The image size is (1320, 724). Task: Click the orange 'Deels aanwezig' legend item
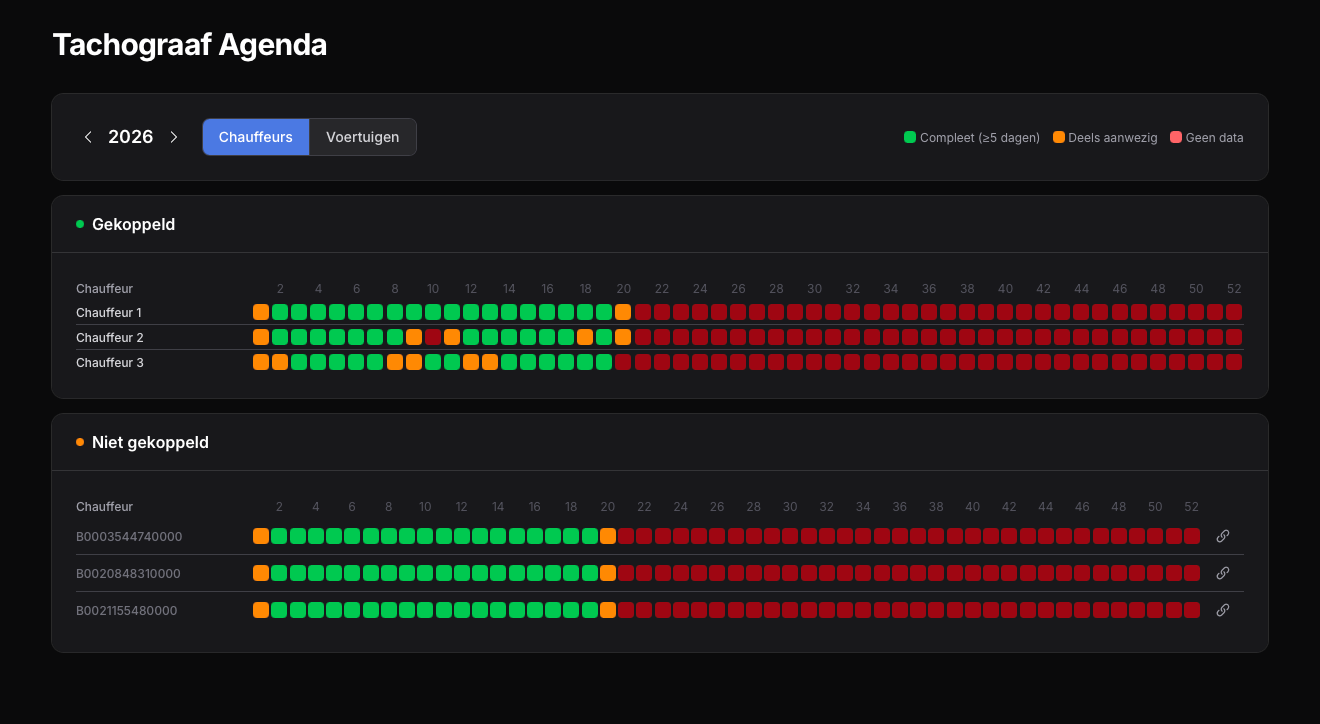[1105, 138]
